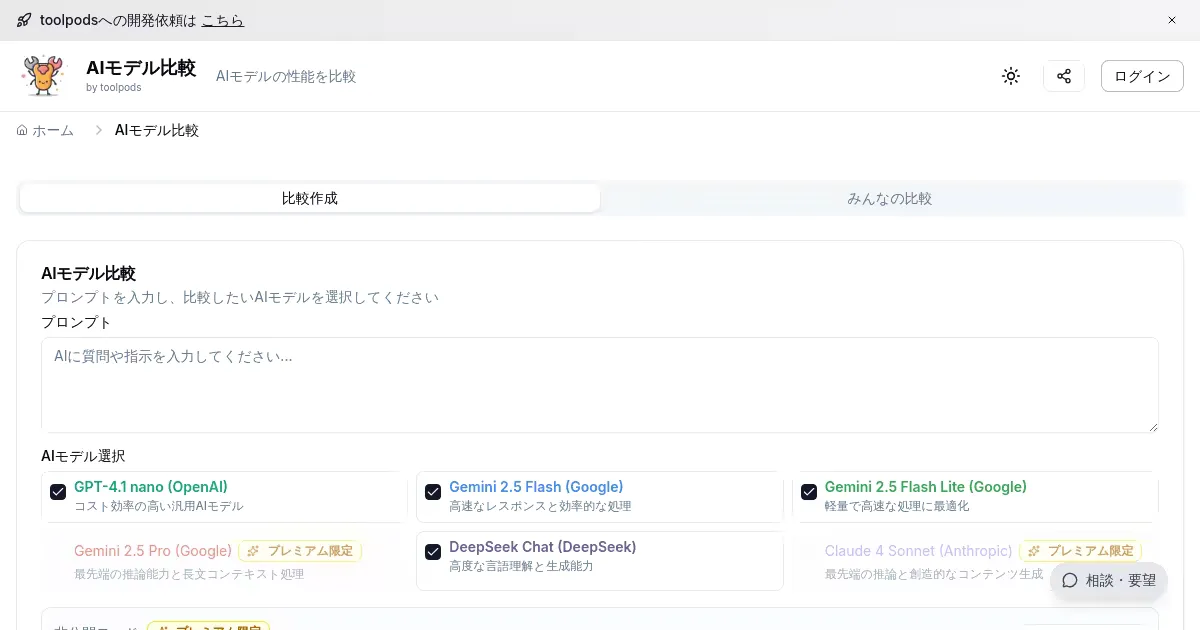
Task: Click the home icon in breadcrumb
Action: click(x=22, y=130)
